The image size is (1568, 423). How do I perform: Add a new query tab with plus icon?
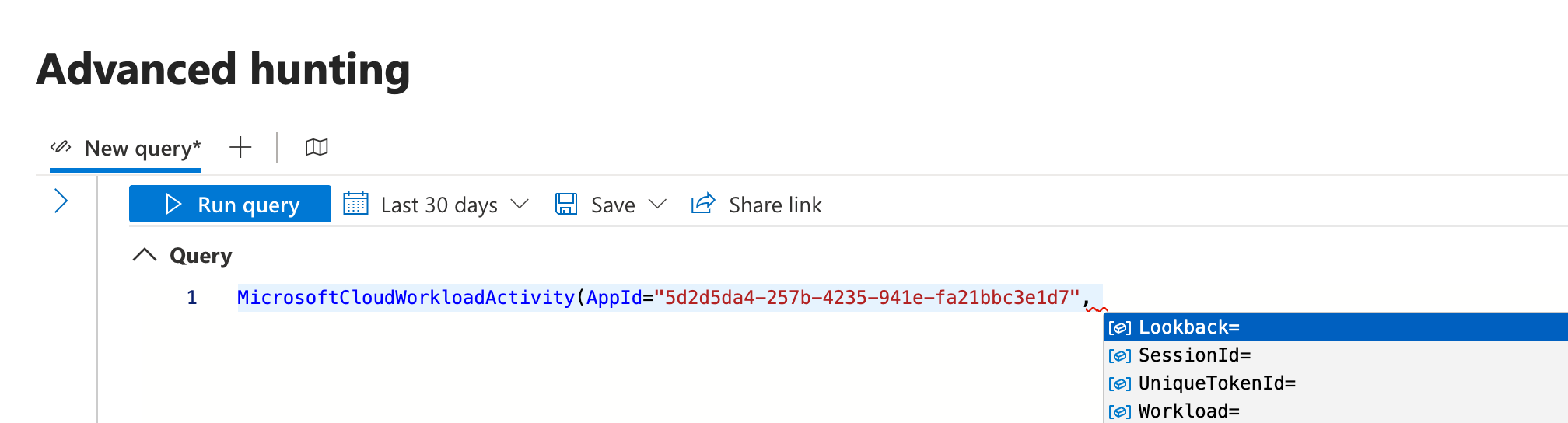tap(240, 147)
